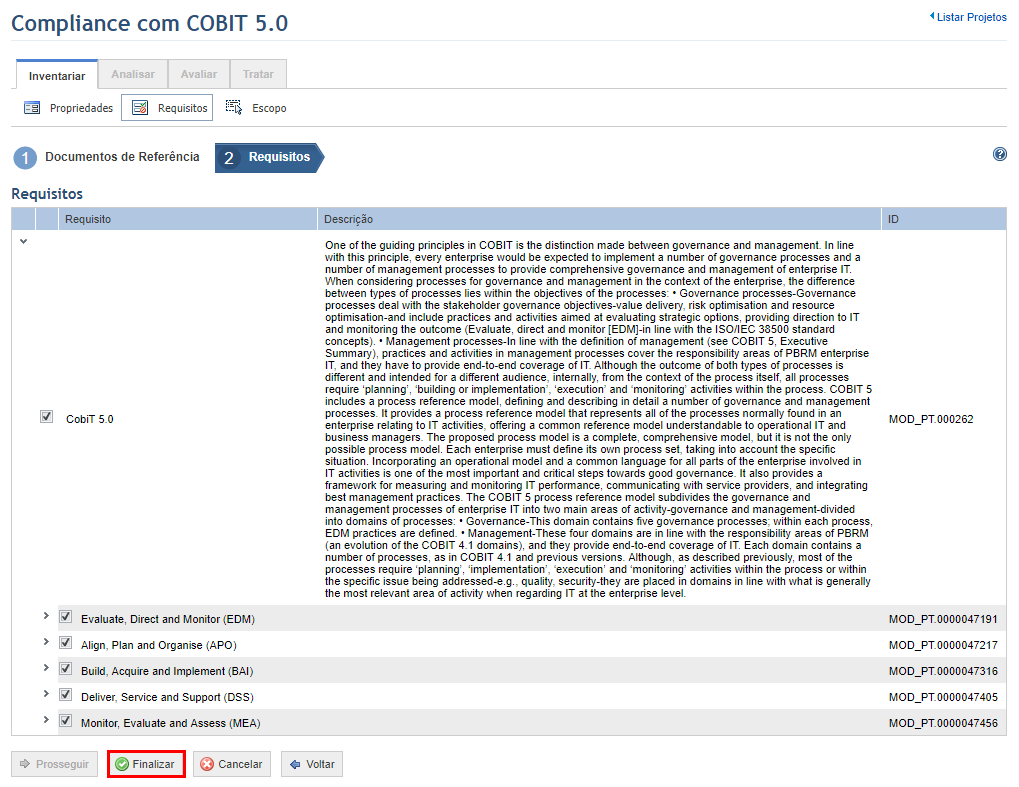
Task: Select the Deliver, Service and Support (DSS) label
Action: [x=167, y=697]
